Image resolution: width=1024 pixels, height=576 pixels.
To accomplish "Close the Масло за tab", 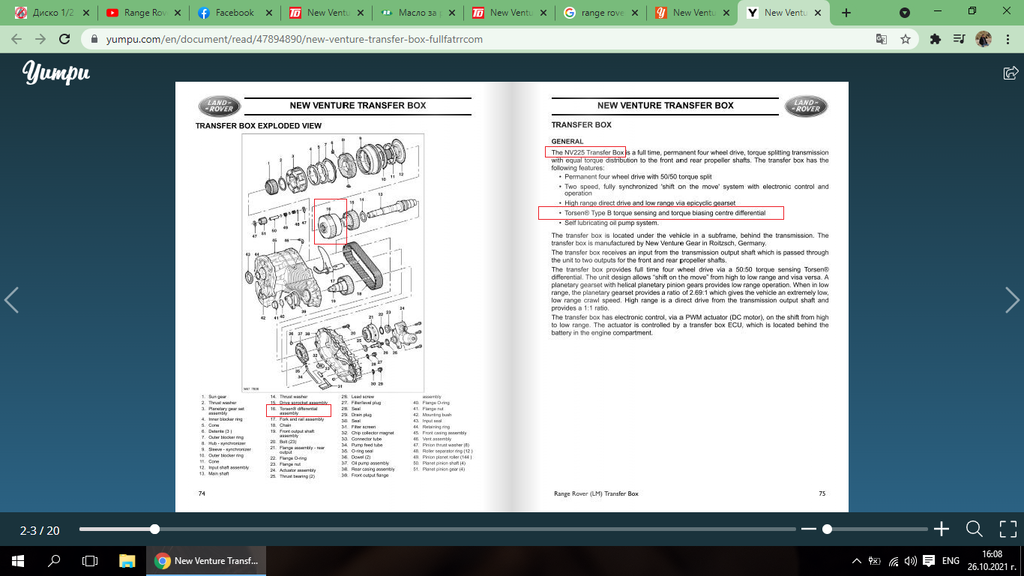I will [452, 12].
